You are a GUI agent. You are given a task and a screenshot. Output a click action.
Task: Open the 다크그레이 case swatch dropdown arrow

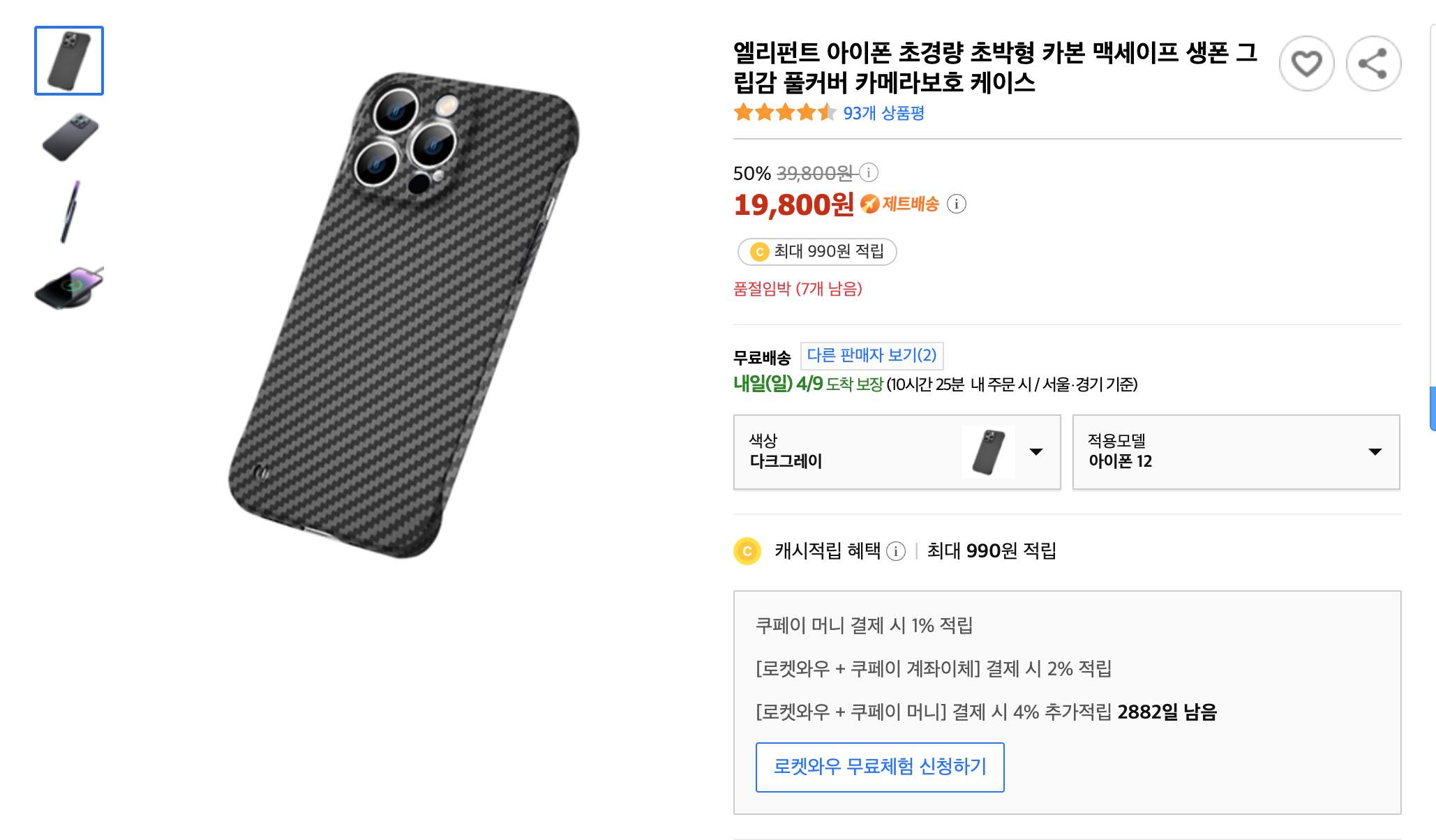click(x=1035, y=452)
